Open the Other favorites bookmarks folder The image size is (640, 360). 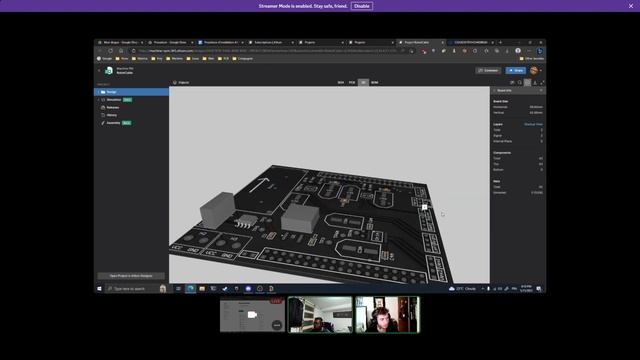(x=531, y=59)
